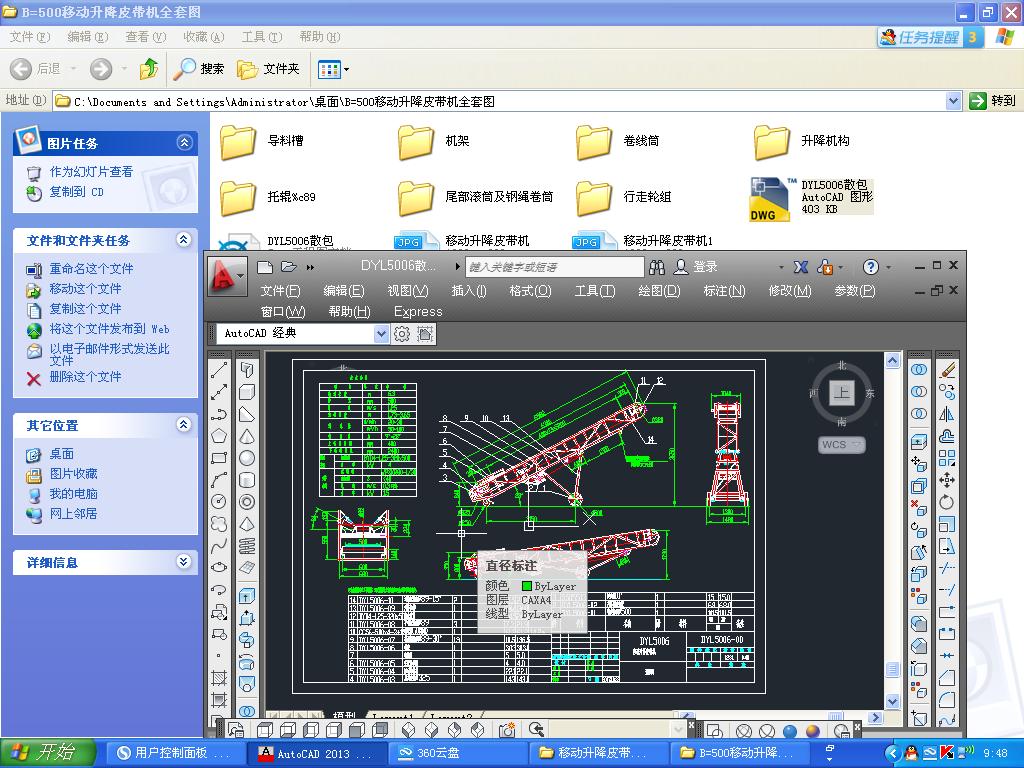Collapse the 文件和文件夹任务 panel
The height and width of the screenshot is (768, 1024).
click(185, 240)
